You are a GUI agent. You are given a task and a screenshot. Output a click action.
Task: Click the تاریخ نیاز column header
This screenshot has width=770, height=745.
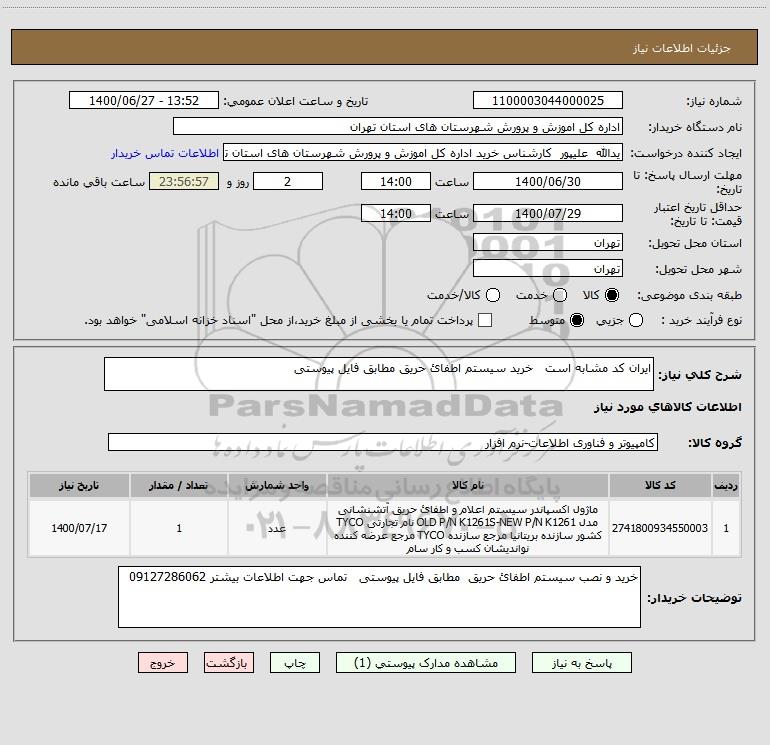coord(79,485)
